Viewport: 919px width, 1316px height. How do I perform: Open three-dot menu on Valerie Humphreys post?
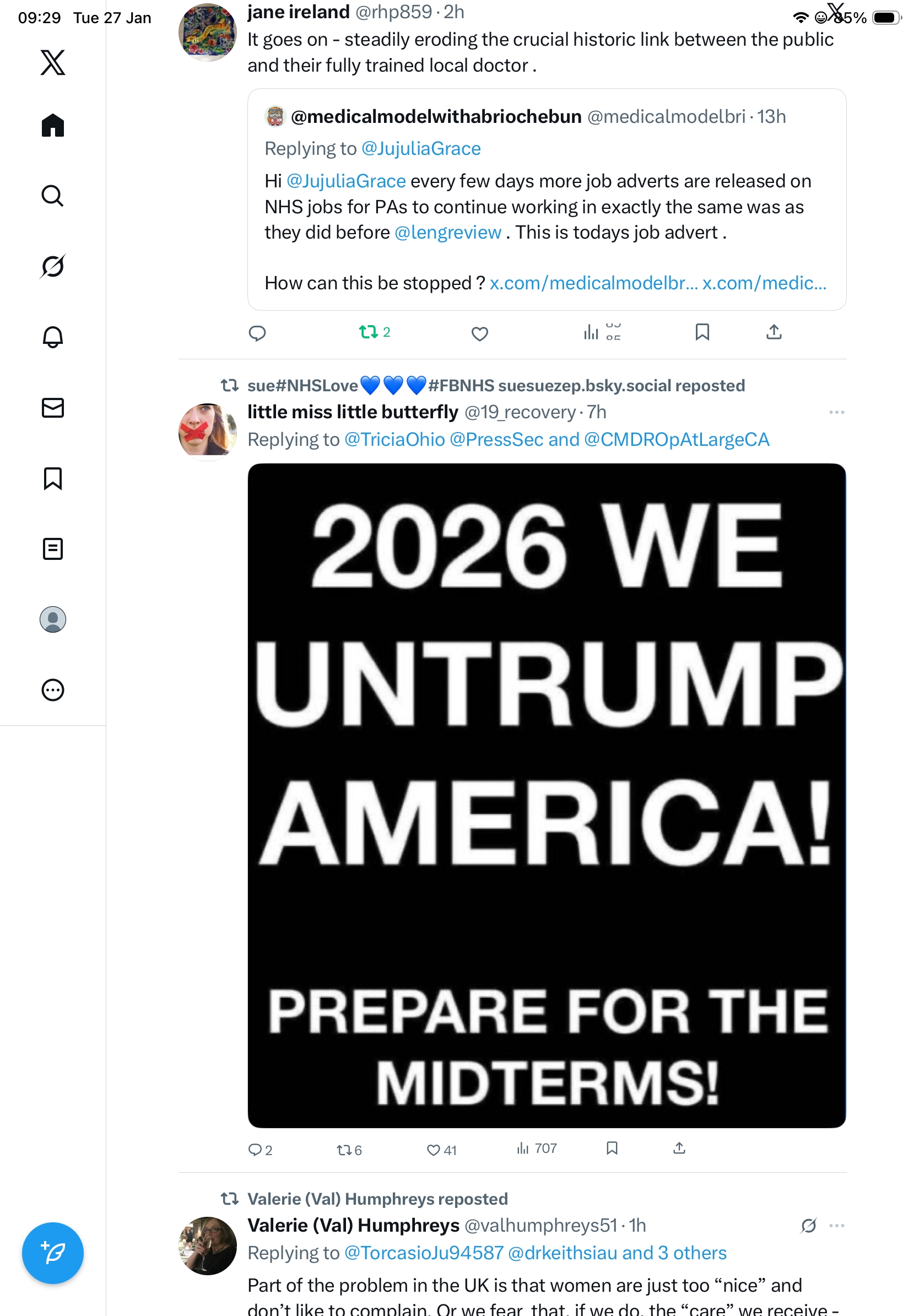coord(836,1226)
